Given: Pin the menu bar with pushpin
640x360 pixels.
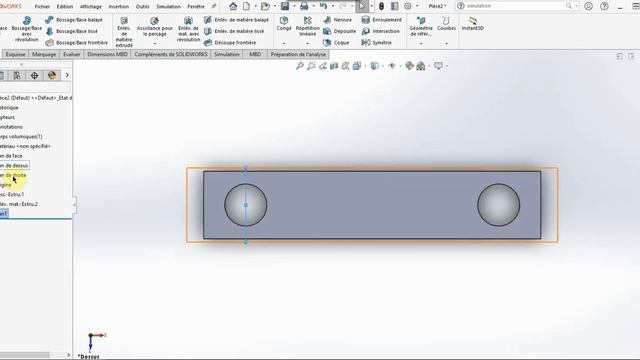Looking at the screenshot, I should click(x=213, y=6).
